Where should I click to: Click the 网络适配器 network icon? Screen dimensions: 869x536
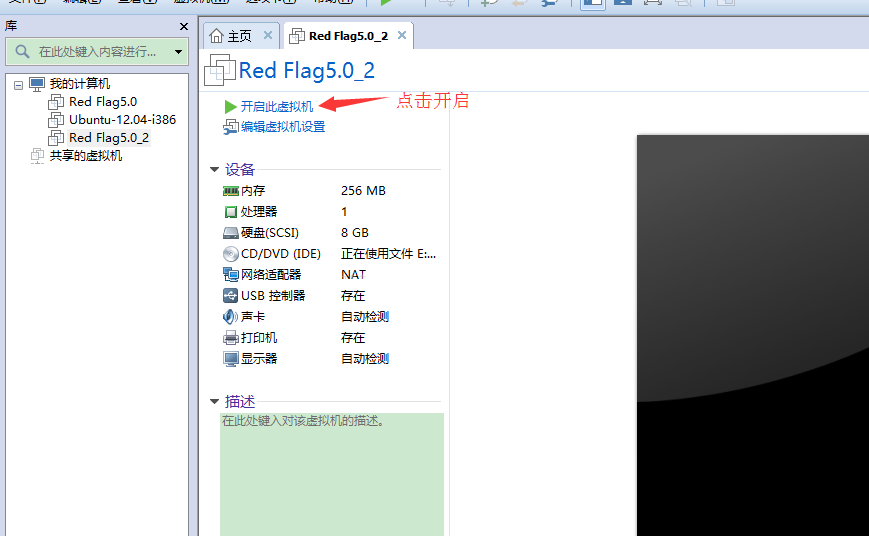pos(231,274)
